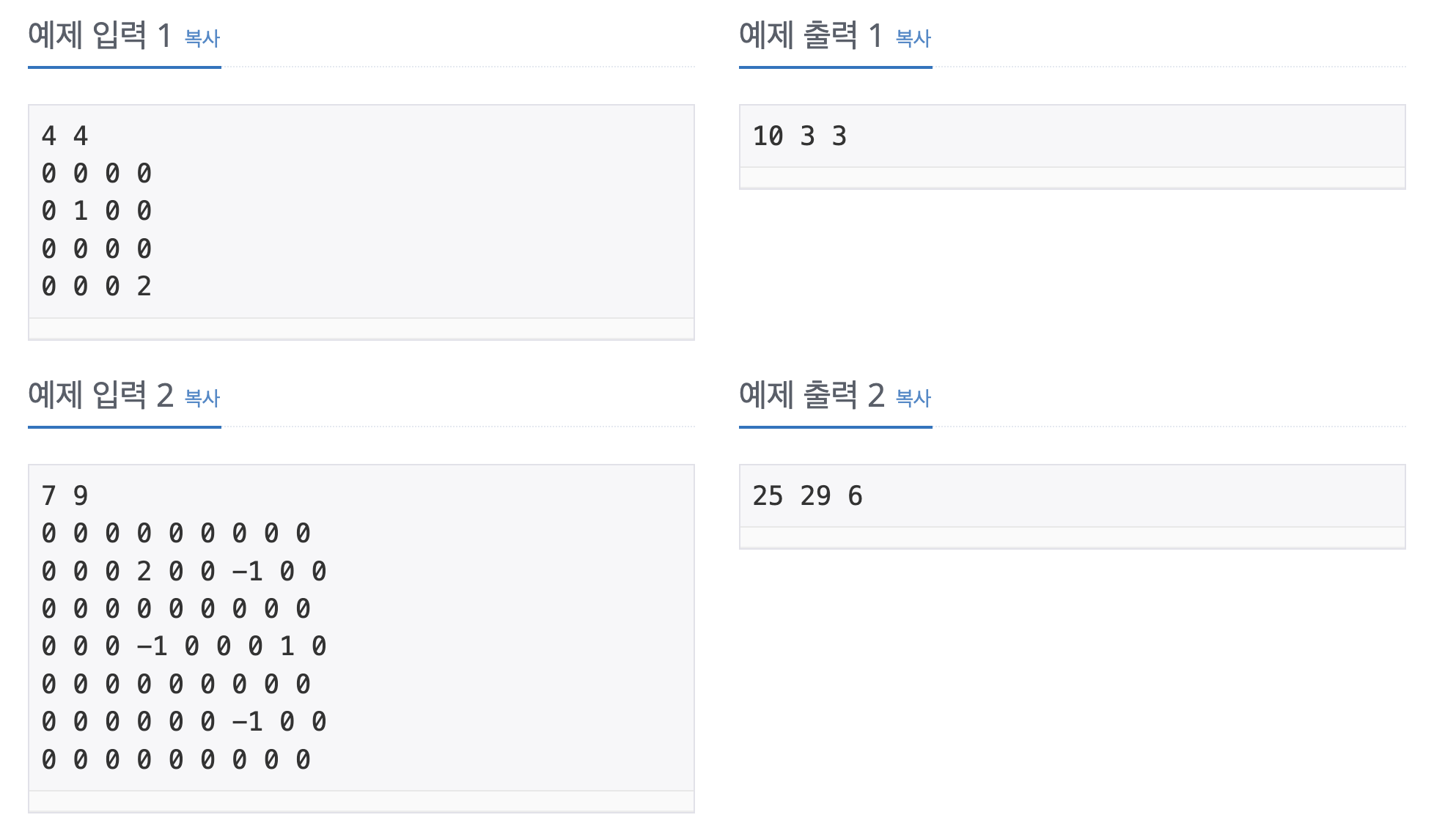
Task: Copy sample output 1 via 복사 link
Action: point(913,38)
